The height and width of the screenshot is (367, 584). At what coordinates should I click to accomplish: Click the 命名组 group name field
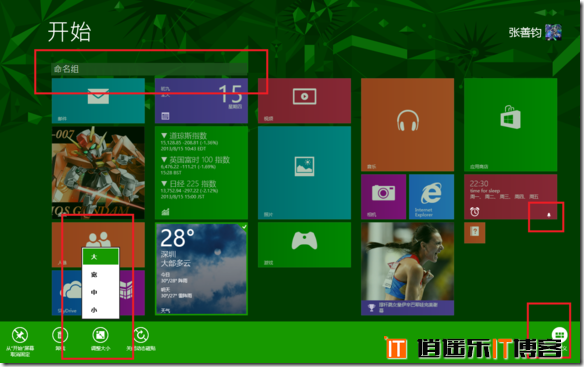(x=150, y=69)
